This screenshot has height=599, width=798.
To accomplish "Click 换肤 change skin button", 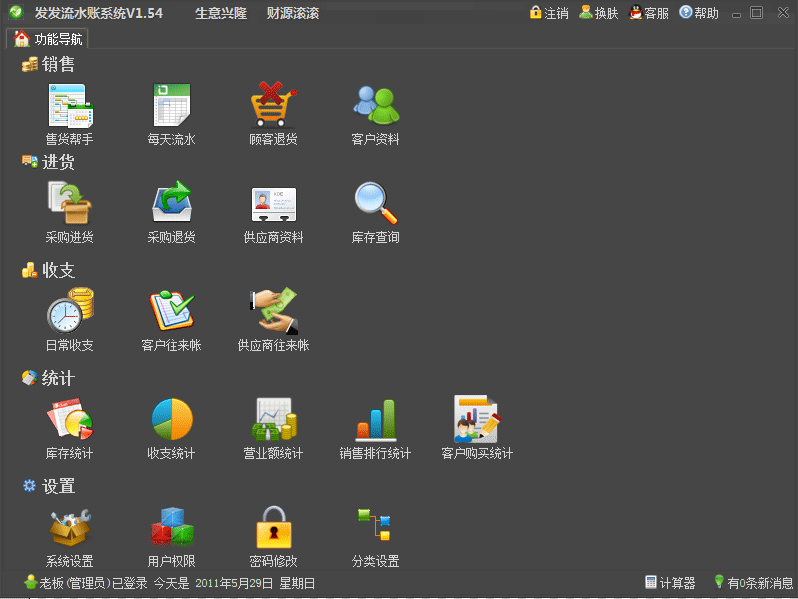I will tap(598, 13).
